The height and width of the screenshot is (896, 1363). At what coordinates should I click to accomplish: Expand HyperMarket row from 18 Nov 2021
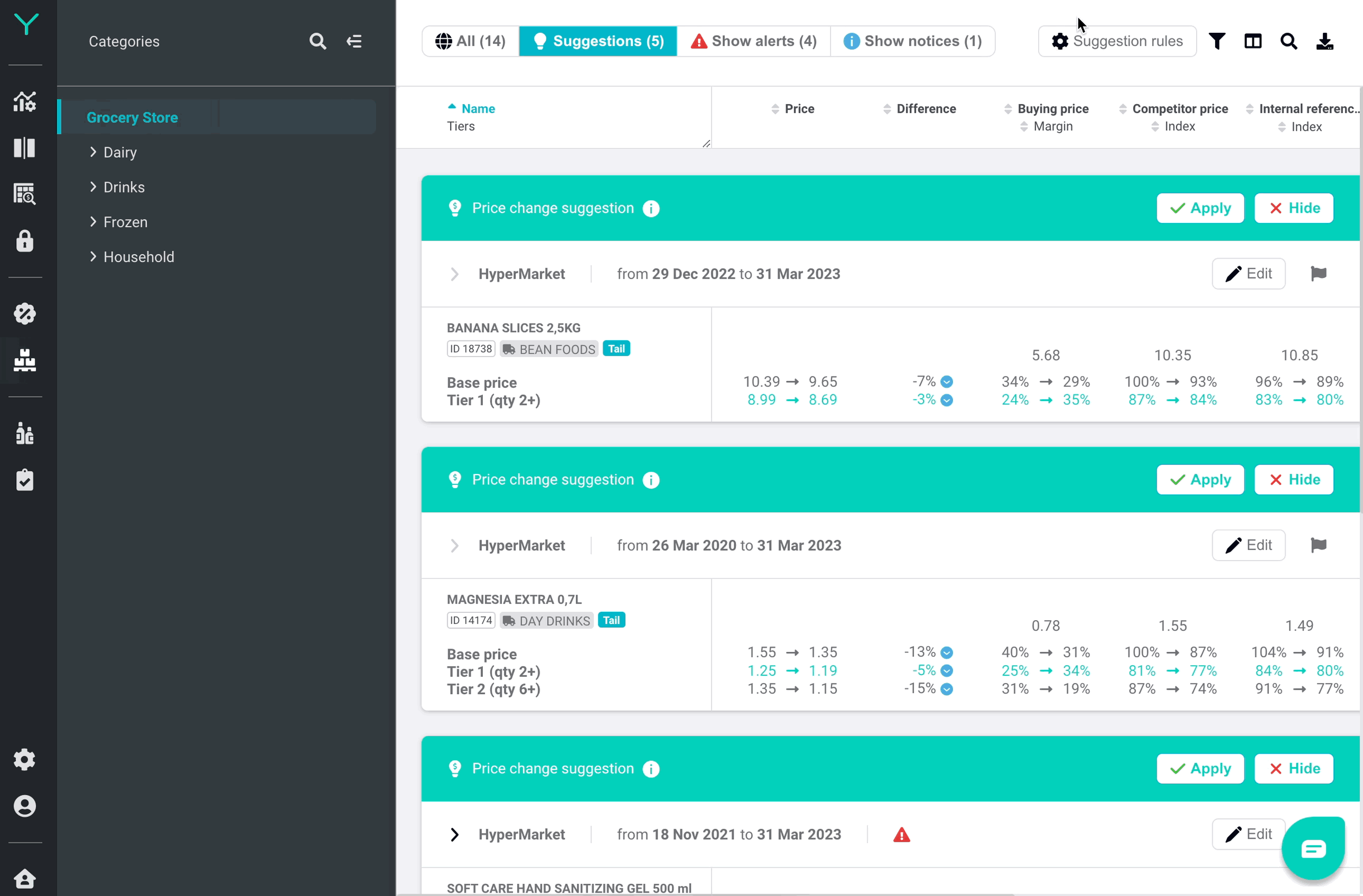pos(455,835)
